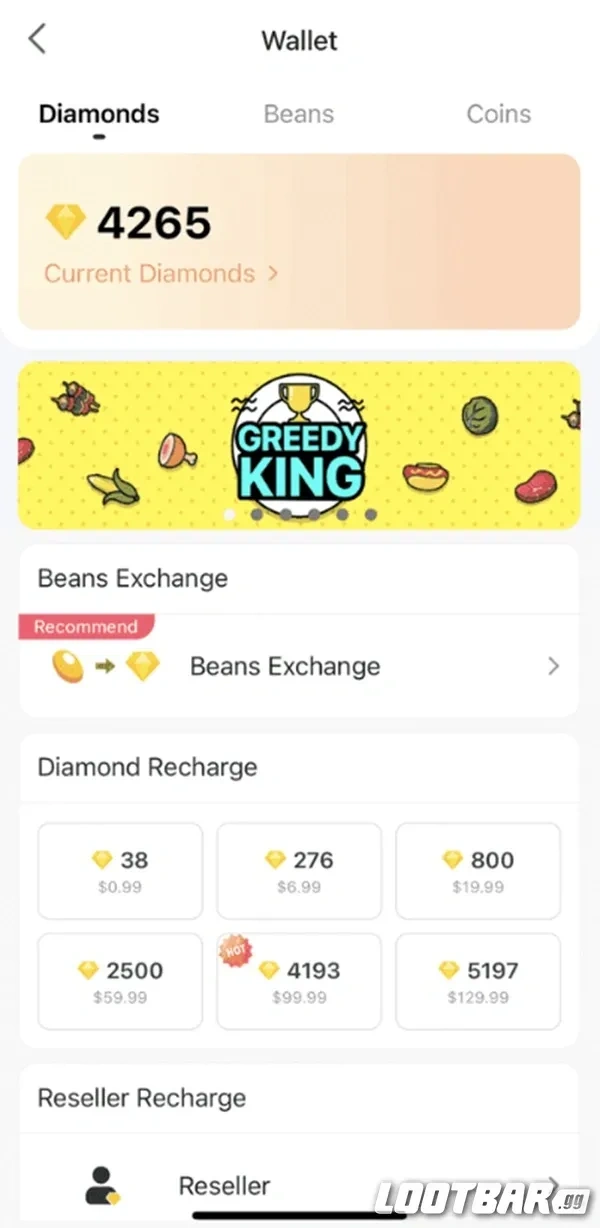Open Beans Exchange using the right arrow
Viewport: 600px width, 1228px height.
[556, 666]
